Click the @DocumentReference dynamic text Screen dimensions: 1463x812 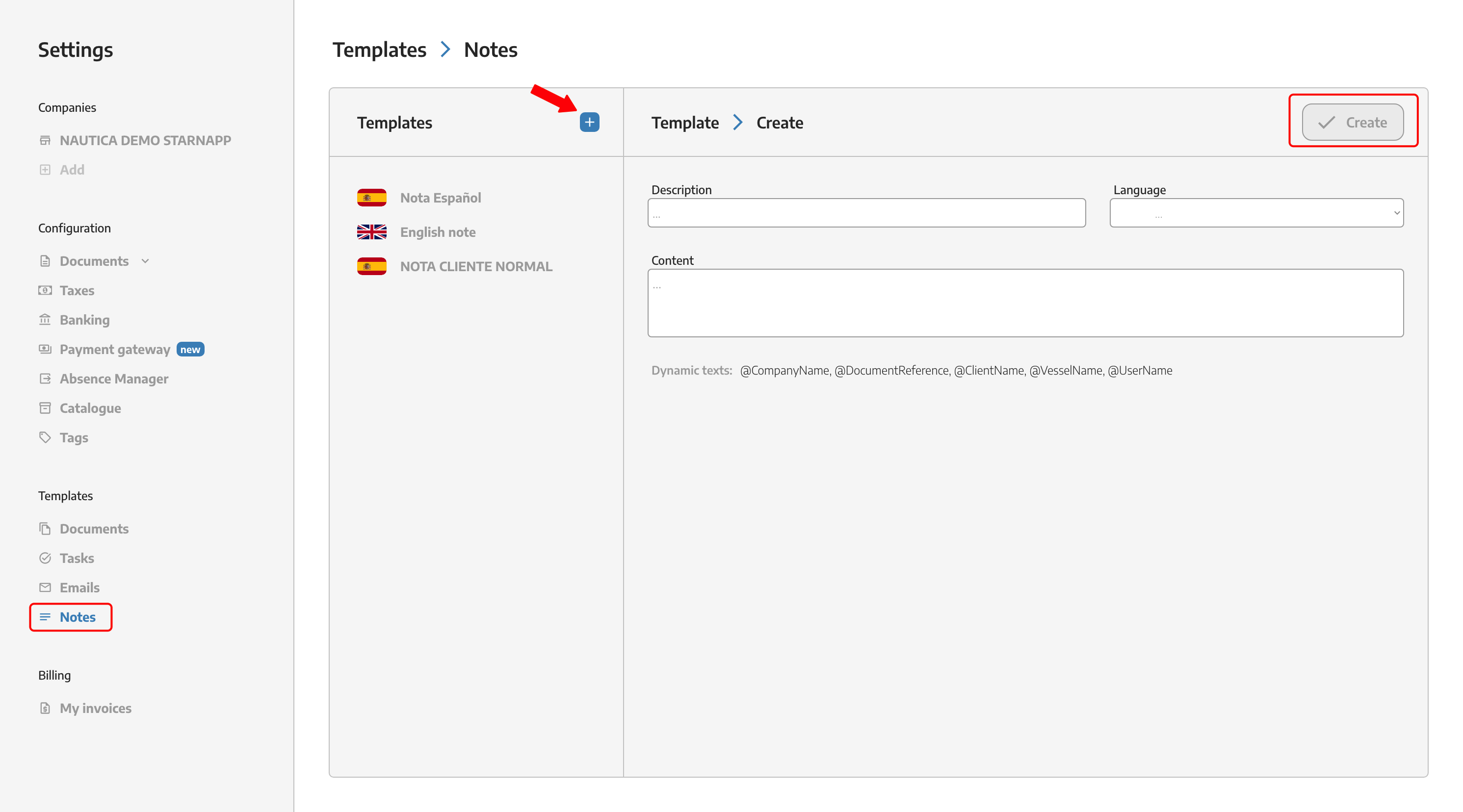891,371
